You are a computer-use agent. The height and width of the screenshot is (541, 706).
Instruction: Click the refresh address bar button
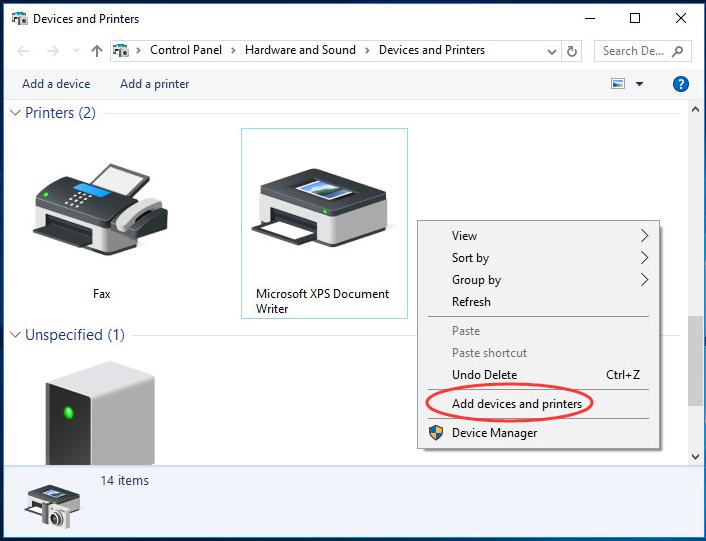pyautogui.click(x=572, y=51)
